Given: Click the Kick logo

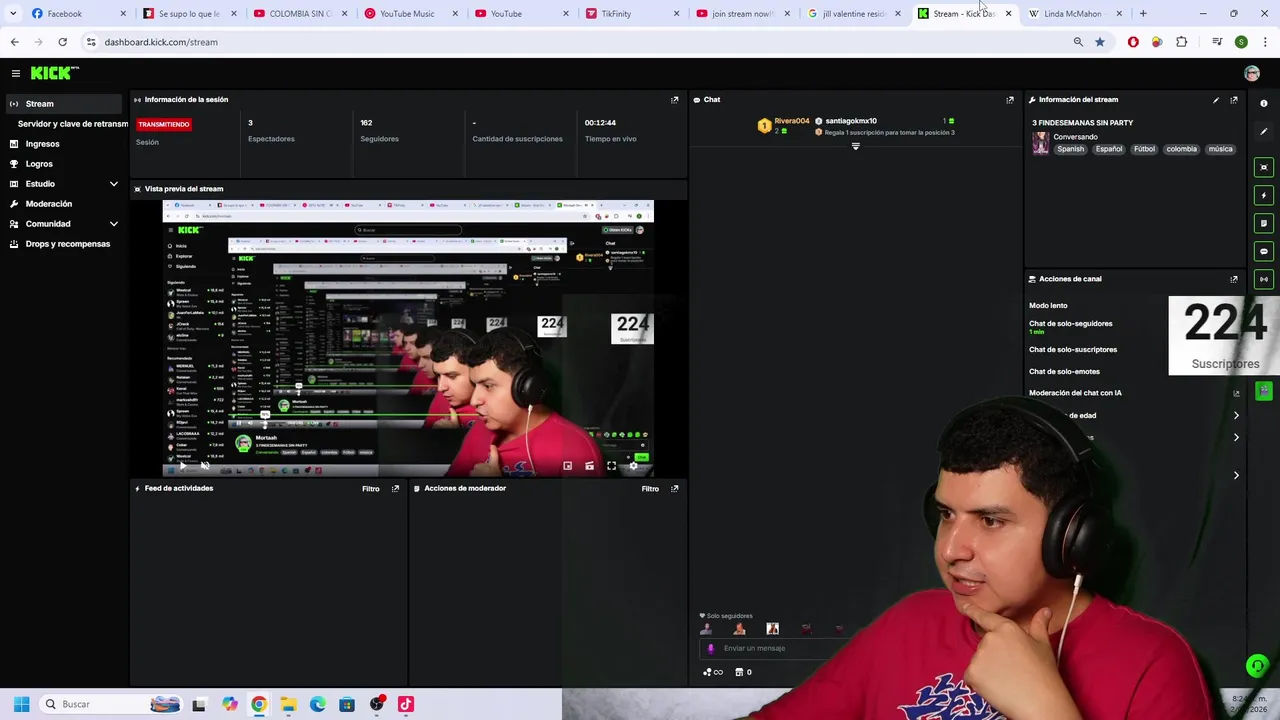Looking at the screenshot, I should [x=54, y=73].
